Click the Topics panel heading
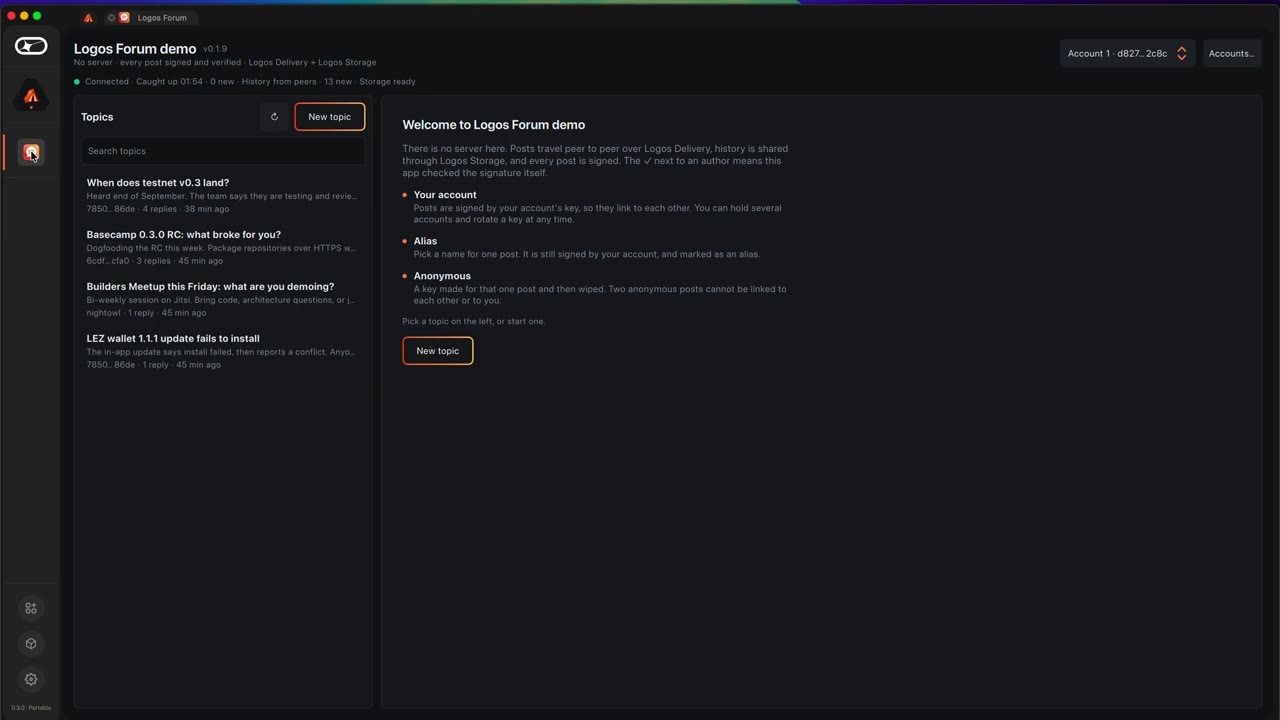This screenshot has width=1280, height=720. click(97, 117)
